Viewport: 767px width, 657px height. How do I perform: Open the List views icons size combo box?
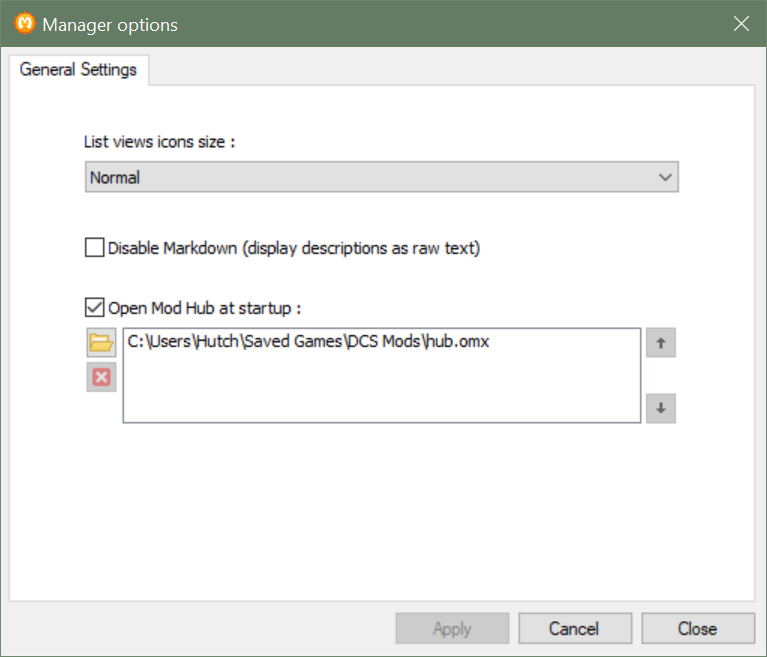point(382,177)
